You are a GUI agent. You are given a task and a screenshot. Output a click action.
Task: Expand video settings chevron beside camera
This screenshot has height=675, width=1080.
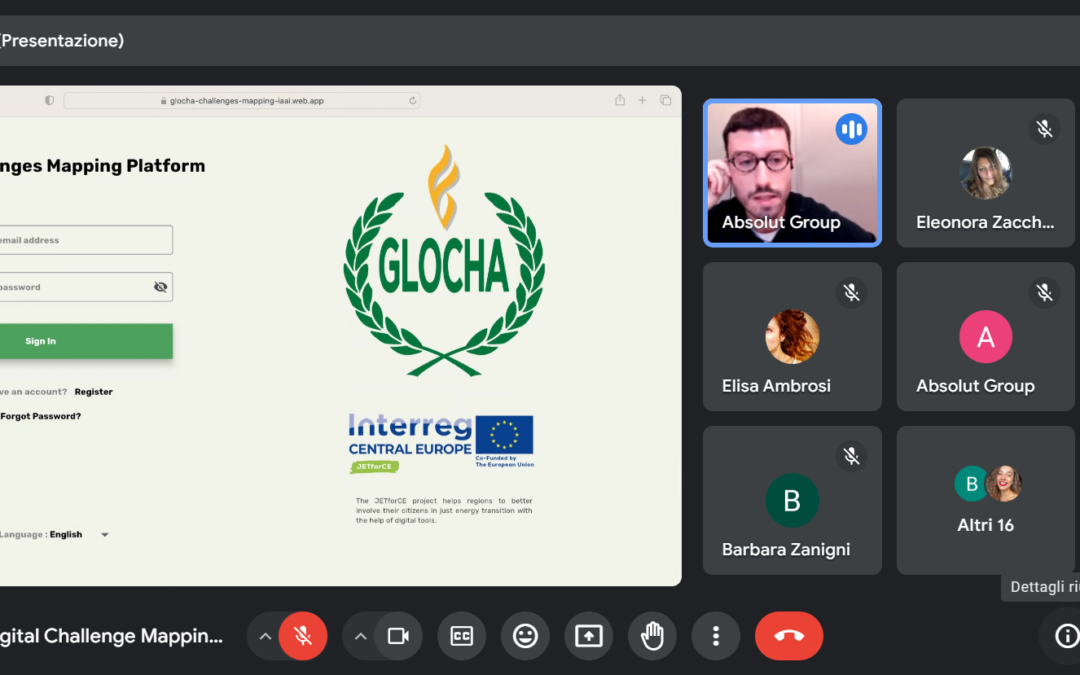[360, 636]
